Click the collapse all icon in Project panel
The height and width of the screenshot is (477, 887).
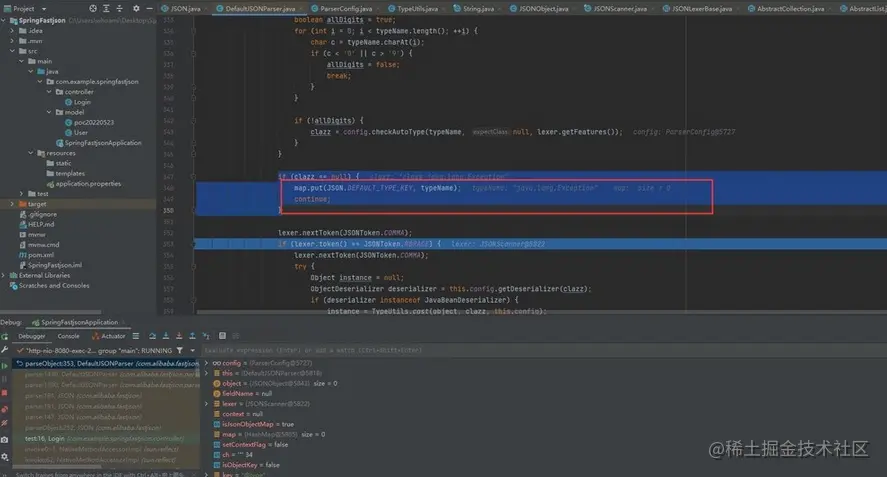click(x=119, y=8)
